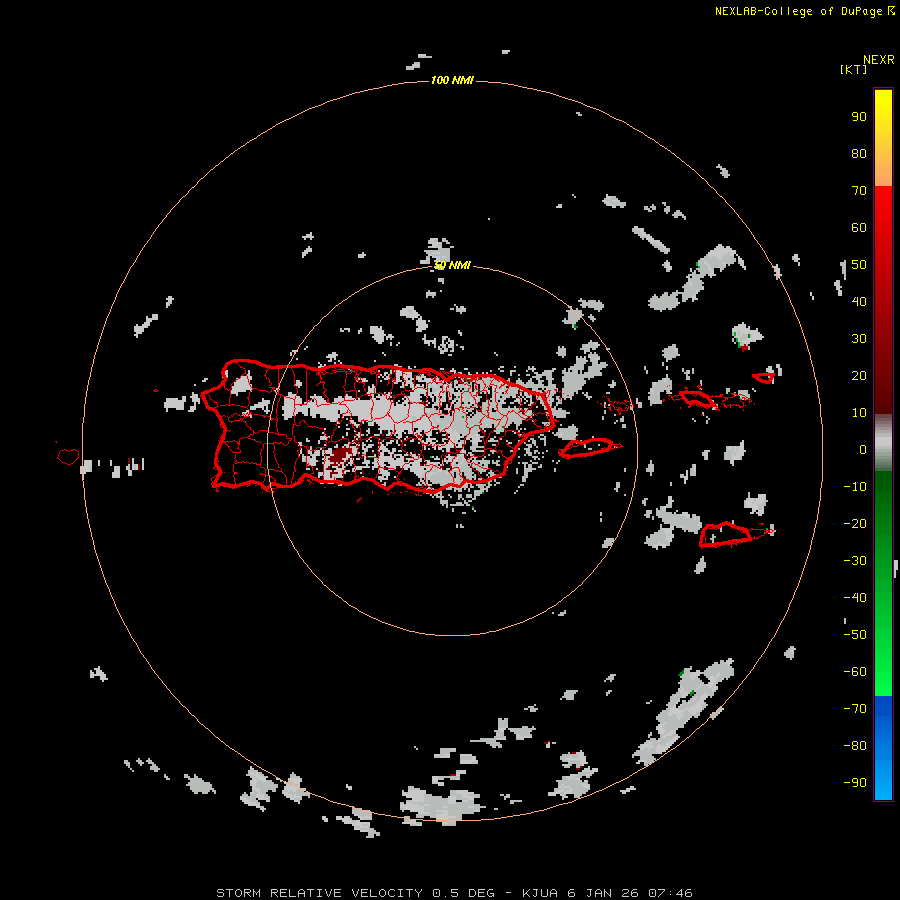Click the -30 knot tick label

coord(855,561)
